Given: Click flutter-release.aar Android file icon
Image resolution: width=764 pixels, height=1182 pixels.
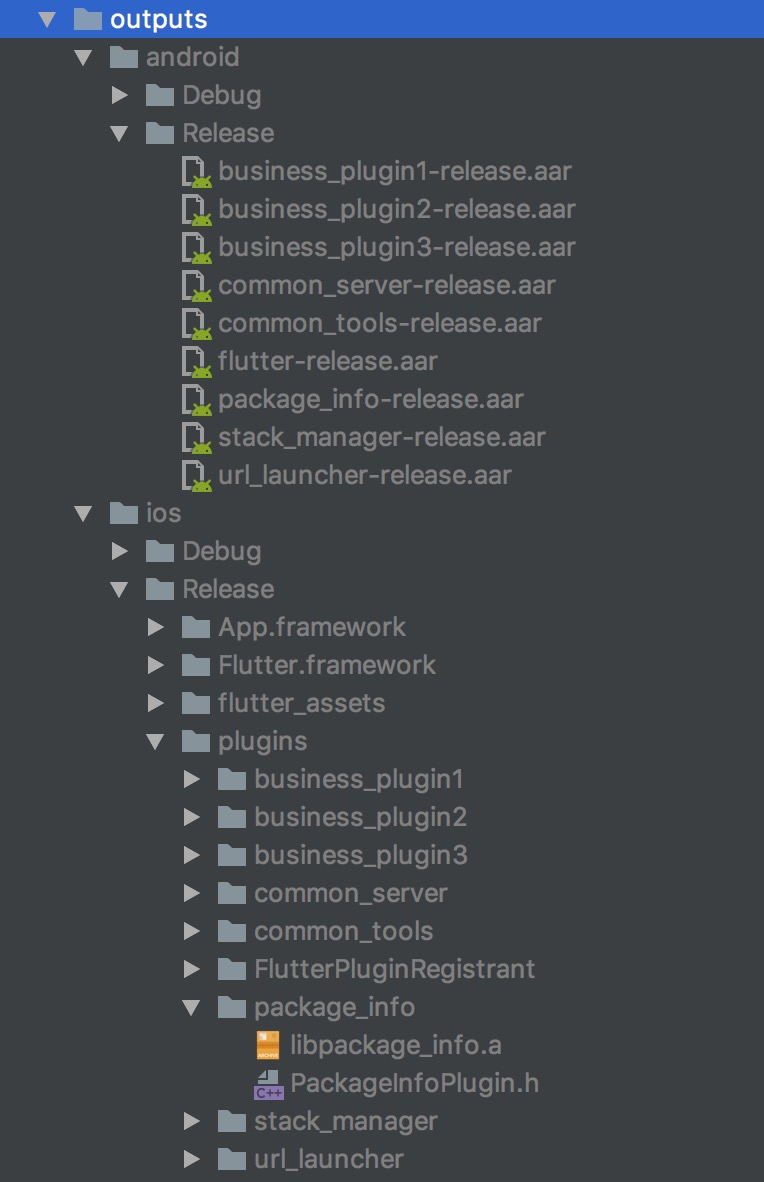Looking at the screenshot, I should pos(197,362).
